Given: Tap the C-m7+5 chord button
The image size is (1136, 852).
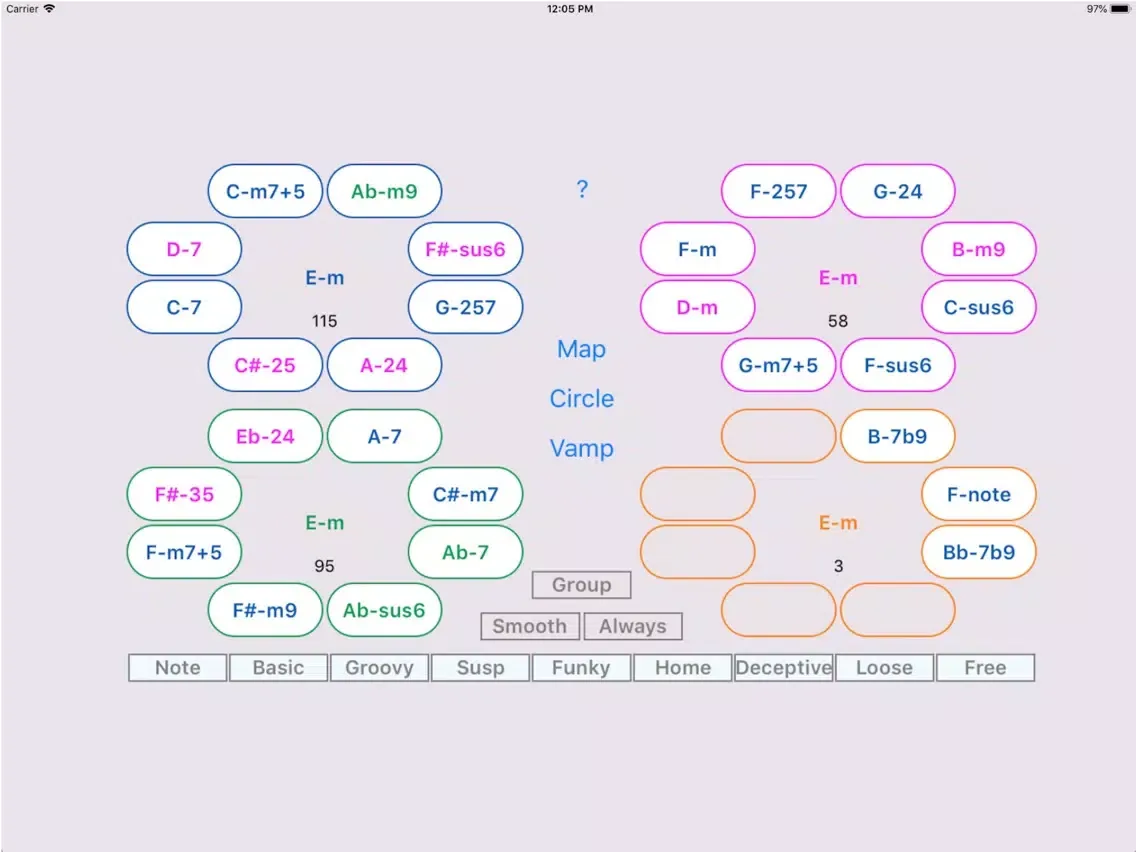Looking at the screenshot, I should tap(265, 191).
